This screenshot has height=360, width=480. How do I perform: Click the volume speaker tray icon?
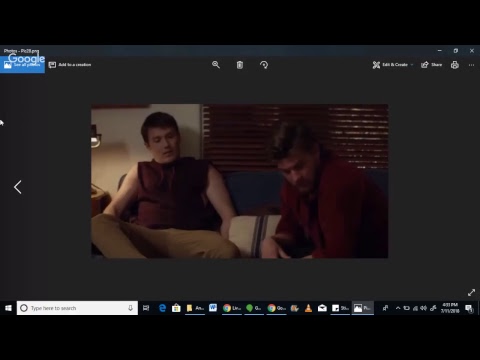pyautogui.click(x=423, y=308)
